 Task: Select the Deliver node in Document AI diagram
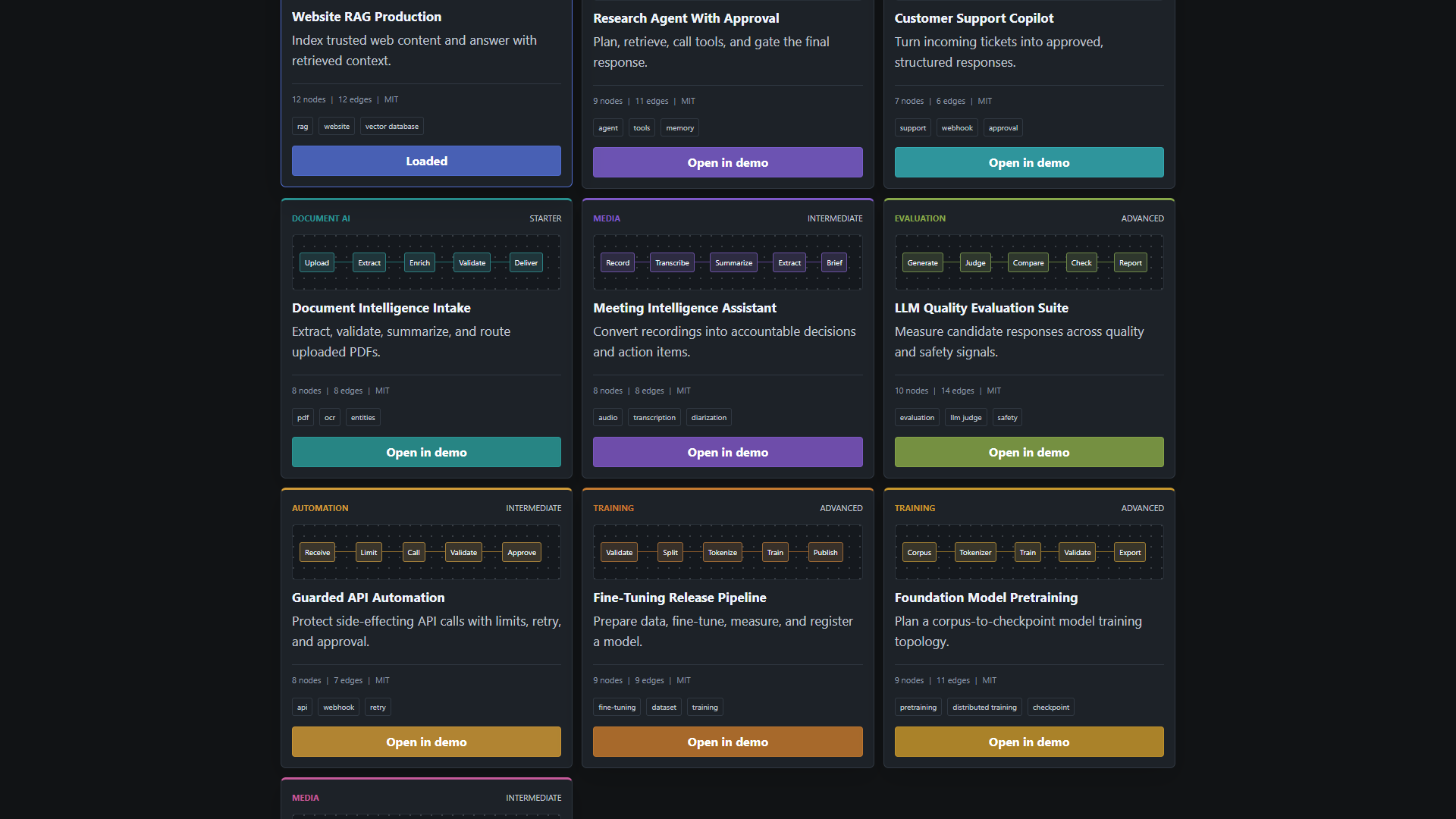526,262
